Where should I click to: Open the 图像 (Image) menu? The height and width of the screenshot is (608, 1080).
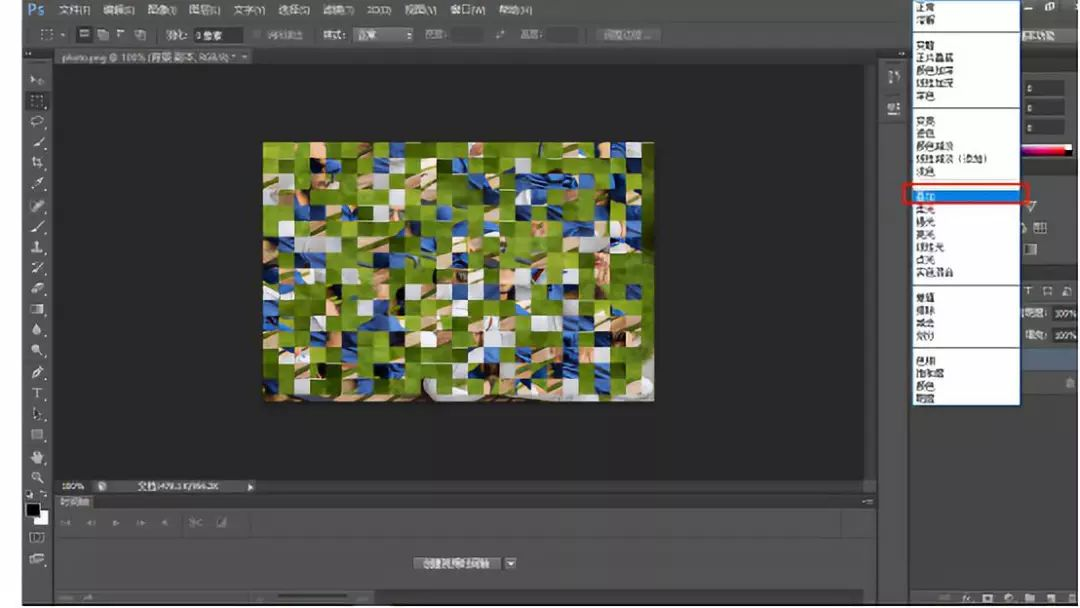coord(162,10)
